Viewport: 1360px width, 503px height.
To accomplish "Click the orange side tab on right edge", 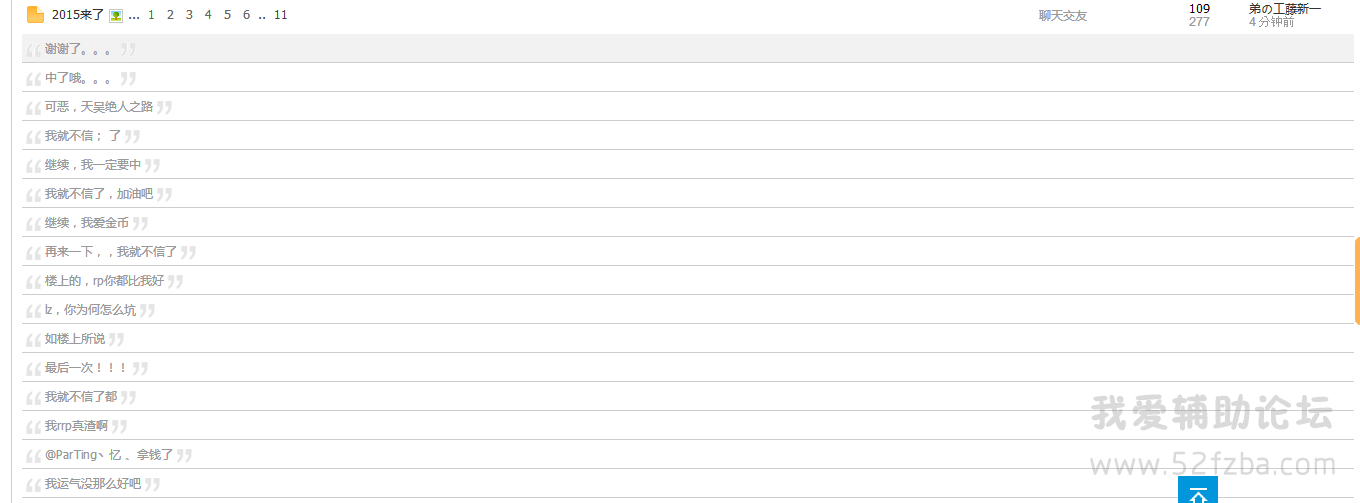I will pyautogui.click(x=1357, y=281).
